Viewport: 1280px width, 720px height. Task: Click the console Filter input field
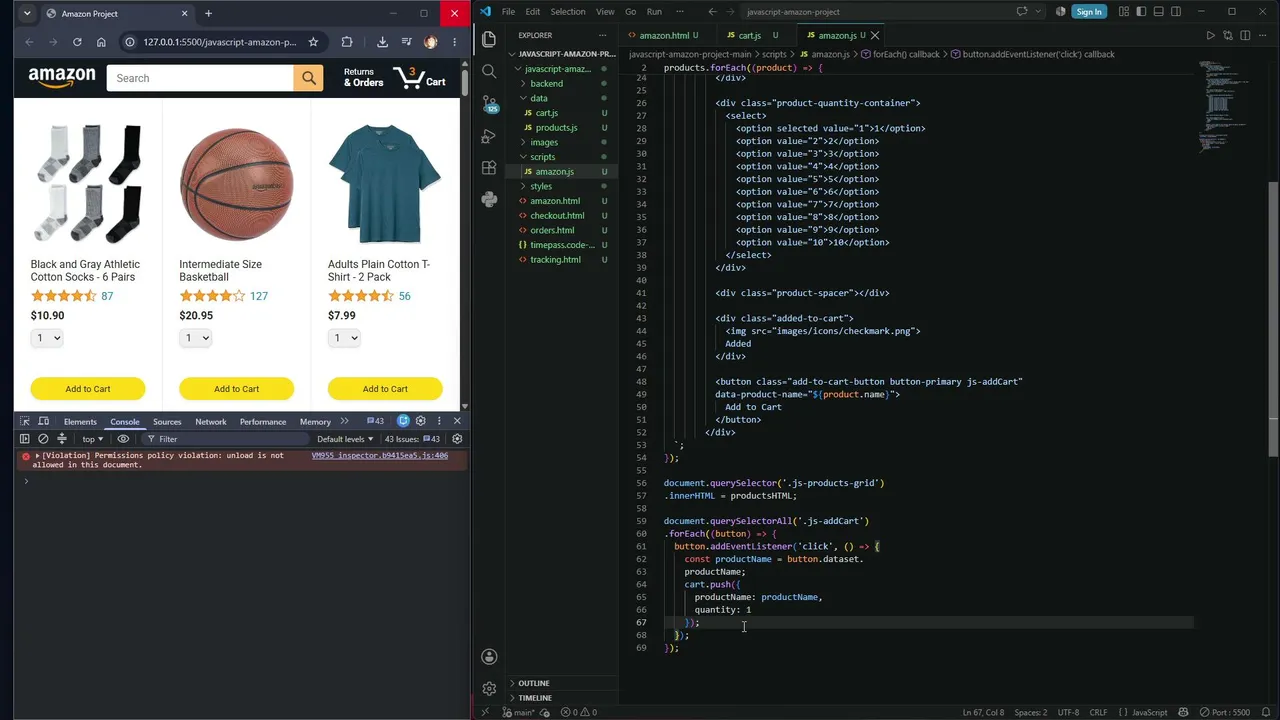point(225,439)
